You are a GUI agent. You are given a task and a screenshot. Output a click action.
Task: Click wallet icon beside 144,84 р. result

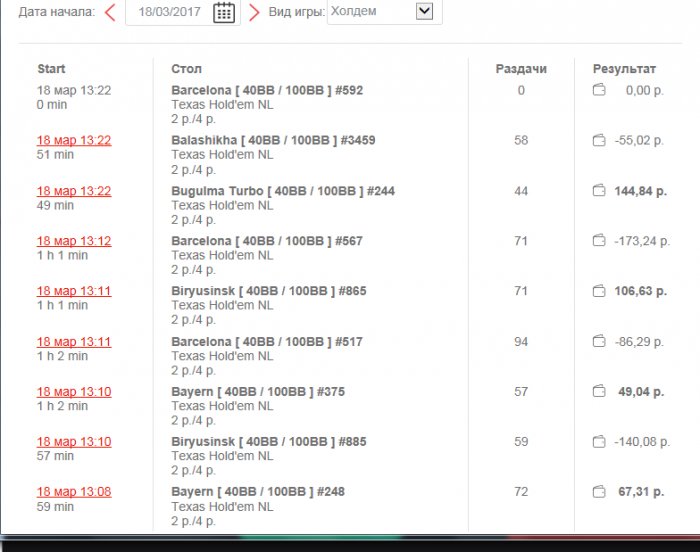(x=599, y=191)
